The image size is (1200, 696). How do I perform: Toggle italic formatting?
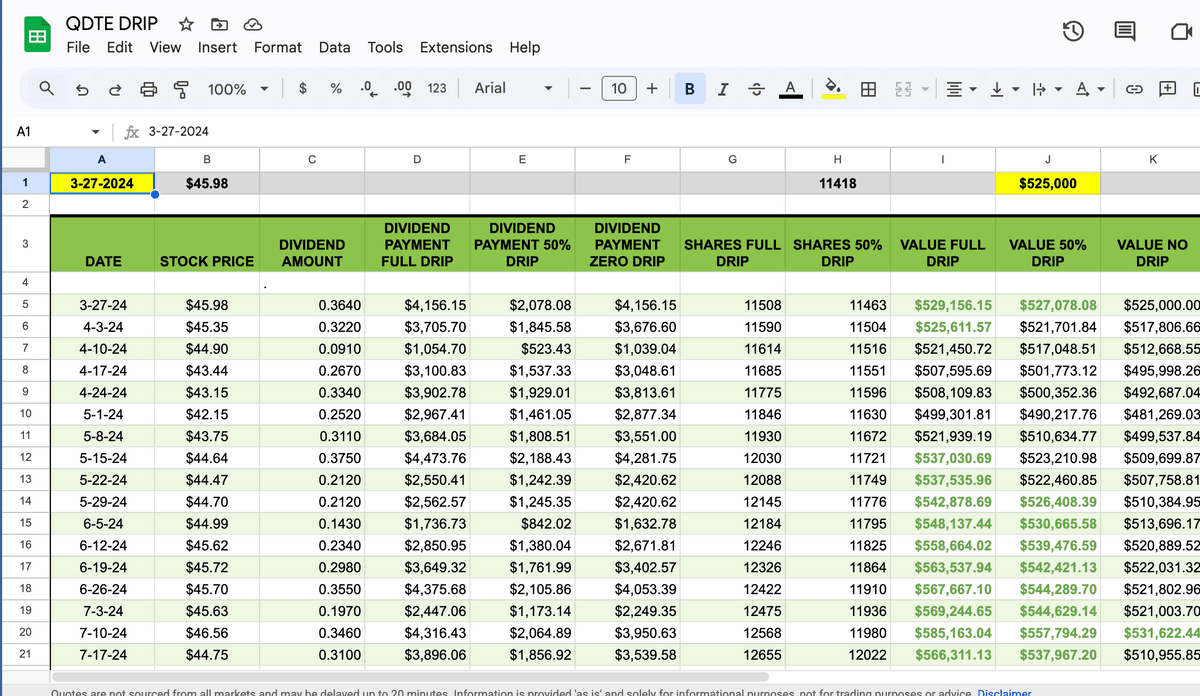(x=723, y=89)
